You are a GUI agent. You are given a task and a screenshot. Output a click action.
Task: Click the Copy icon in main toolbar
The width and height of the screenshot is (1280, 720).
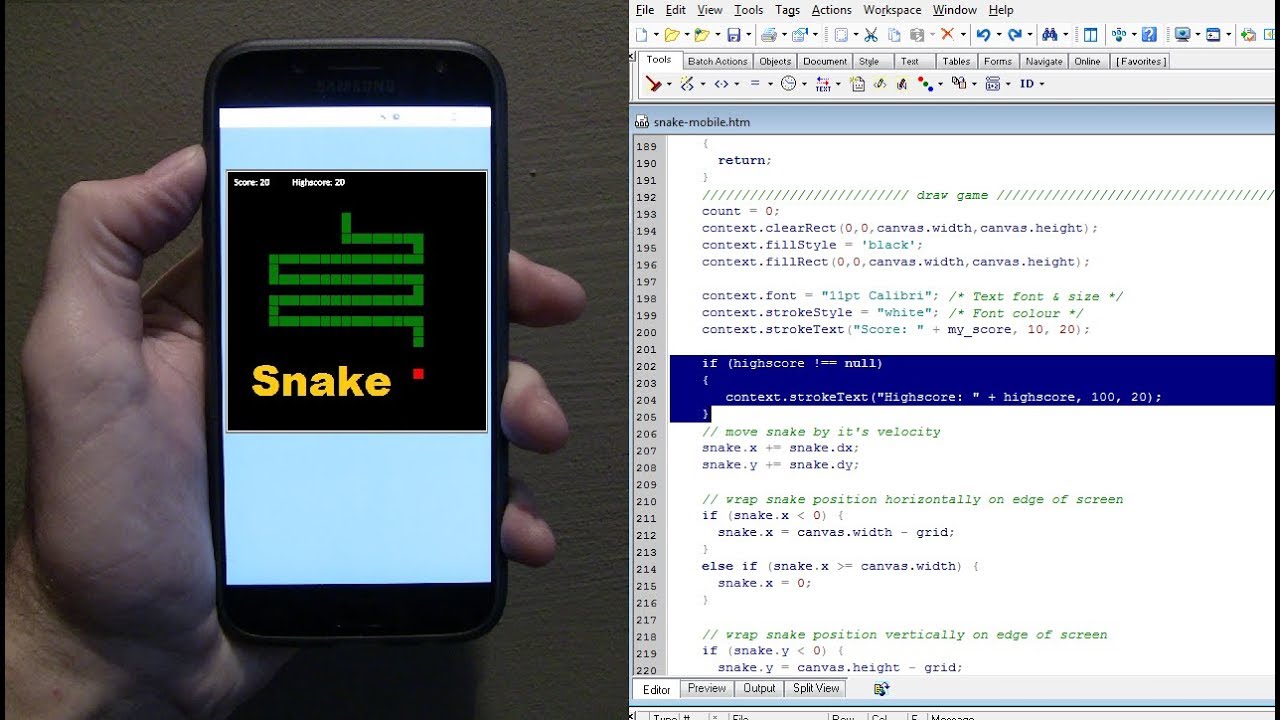click(x=894, y=35)
